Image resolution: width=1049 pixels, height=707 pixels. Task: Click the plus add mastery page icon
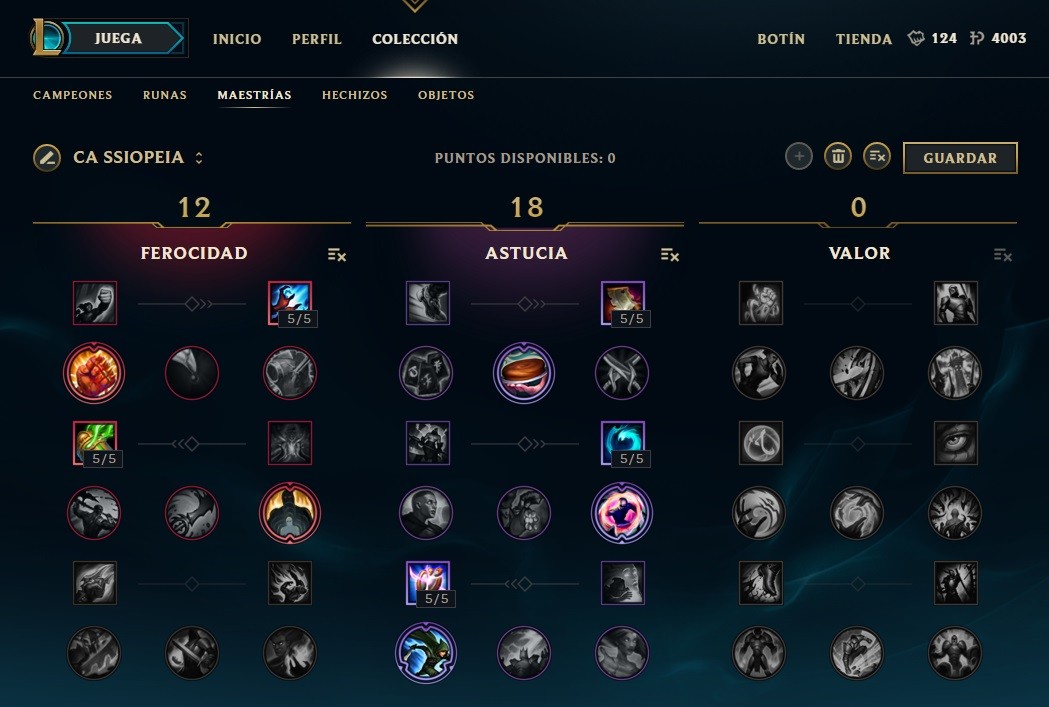[799, 157]
